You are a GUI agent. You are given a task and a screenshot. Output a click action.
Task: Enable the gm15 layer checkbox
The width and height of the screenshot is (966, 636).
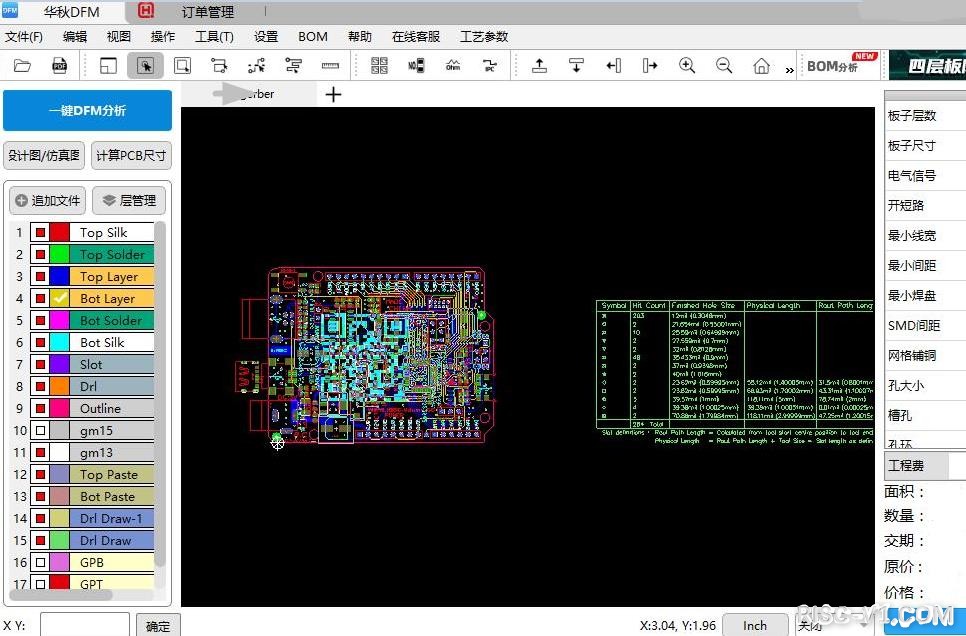coord(40,431)
